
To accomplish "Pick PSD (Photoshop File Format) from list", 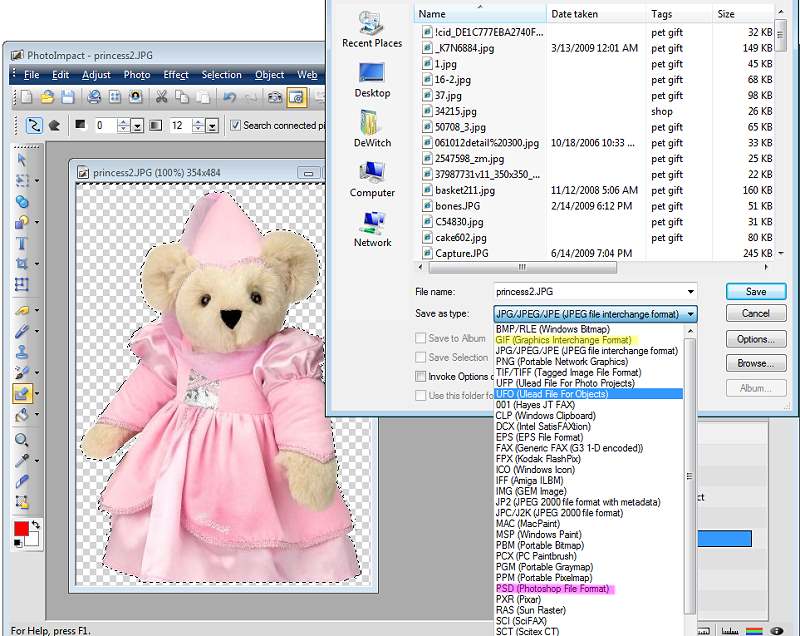I will click(x=552, y=589).
